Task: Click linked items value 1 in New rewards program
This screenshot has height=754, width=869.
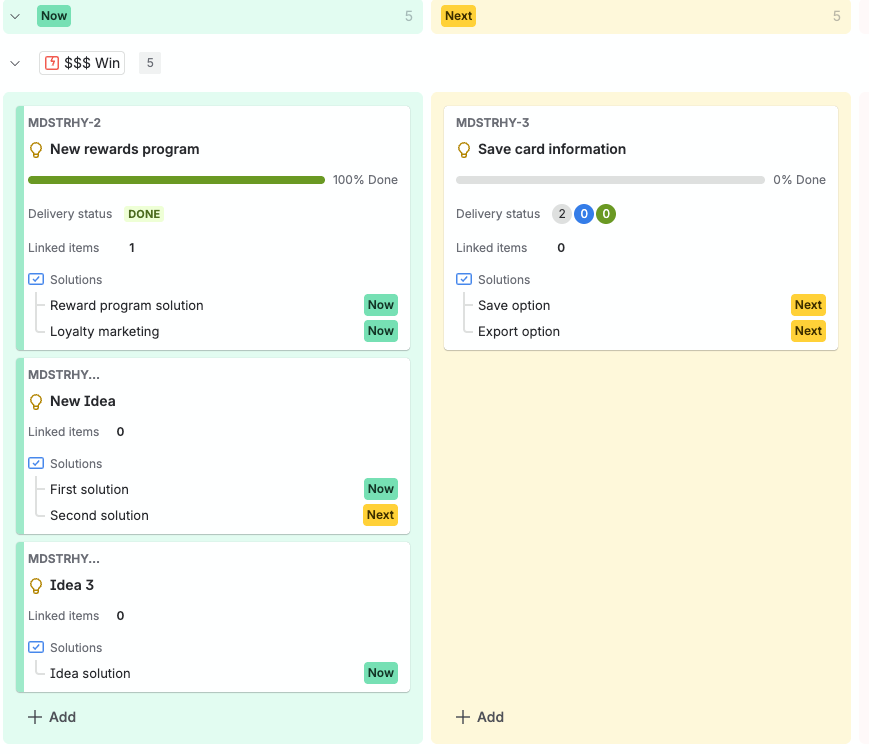Action: tap(132, 248)
